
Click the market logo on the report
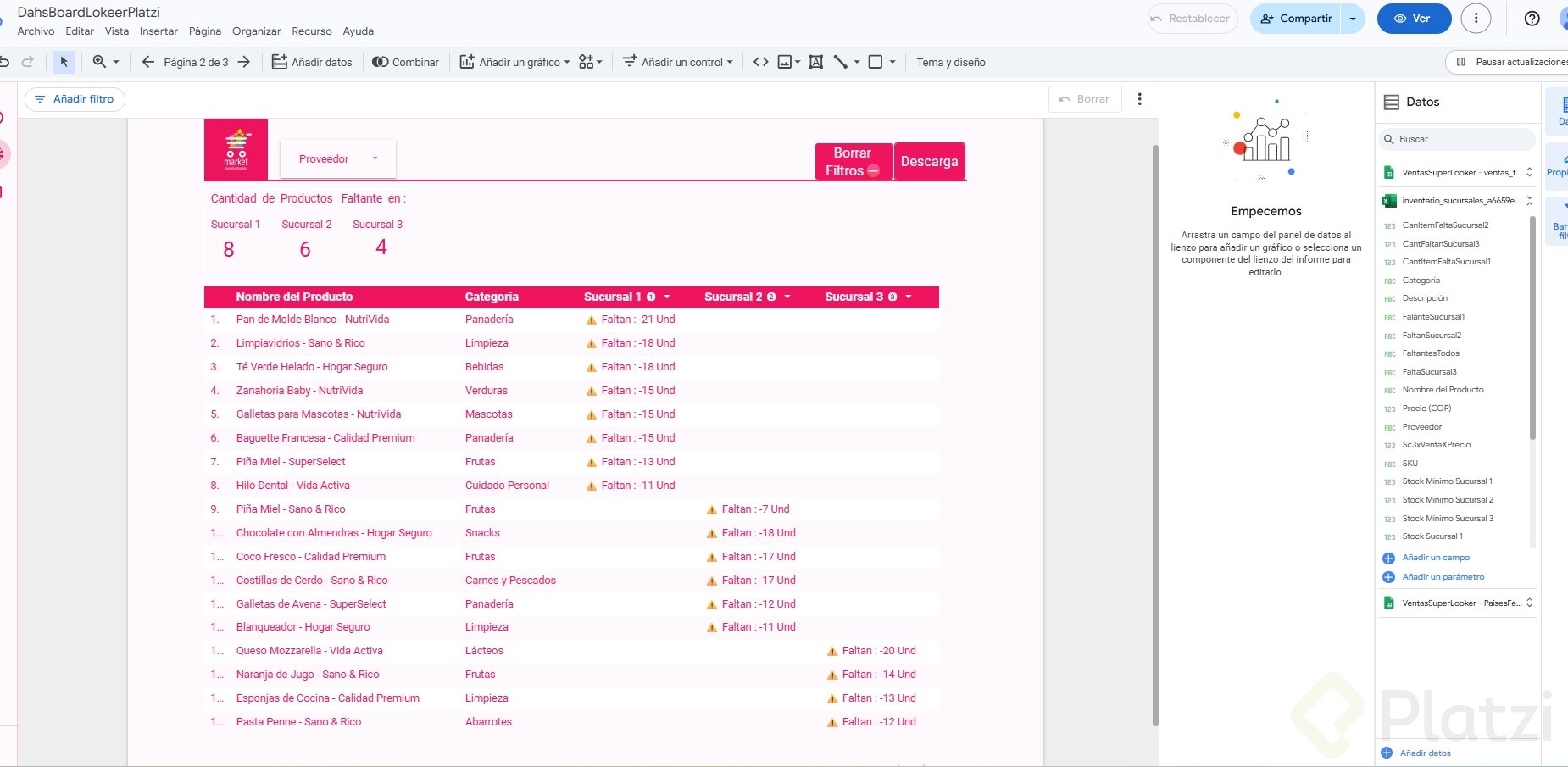tap(236, 149)
